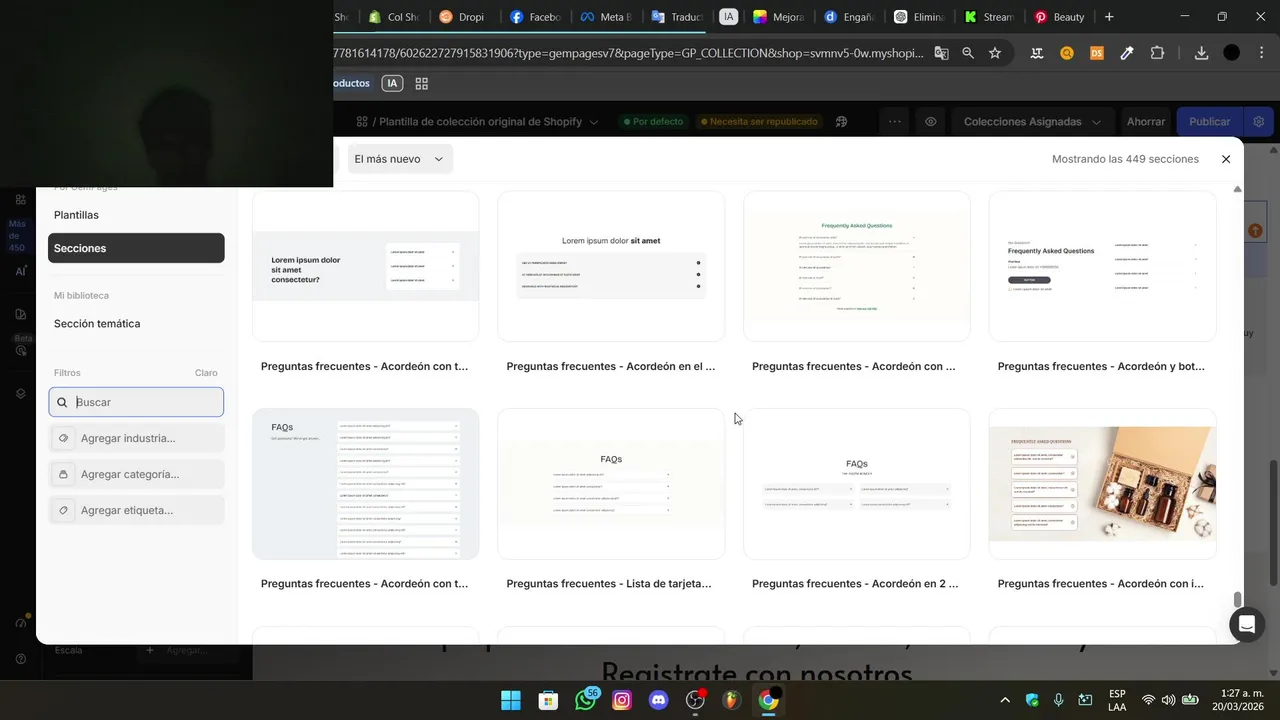The image size is (1280, 720).
Task: Select Plantillas in the library sidebar
Action: coord(76,215)
